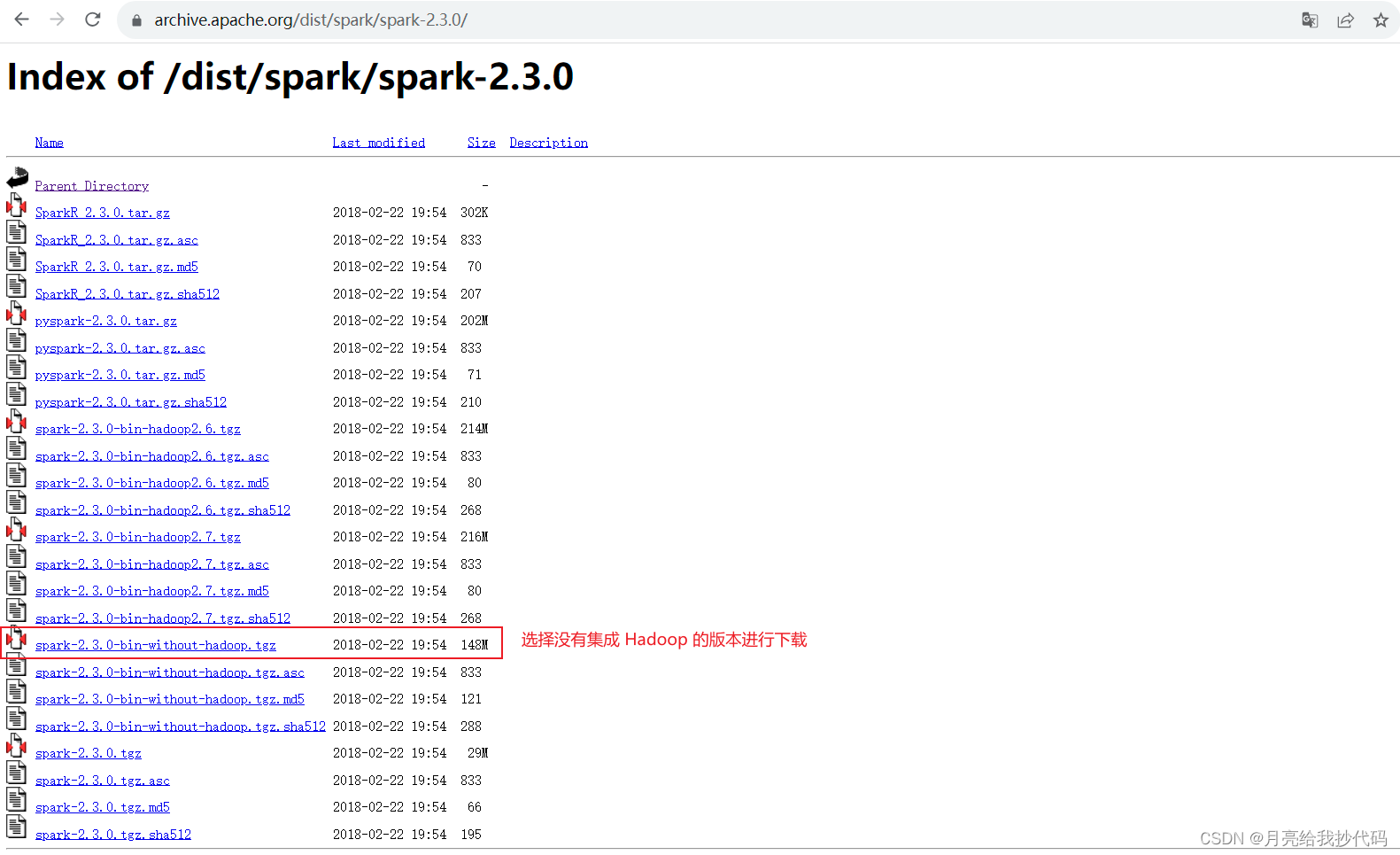Click file icon beside spark-2.3.0.tgz.sha512
1400x855 pixels.
pyautogui.click(x=17, y=828)
